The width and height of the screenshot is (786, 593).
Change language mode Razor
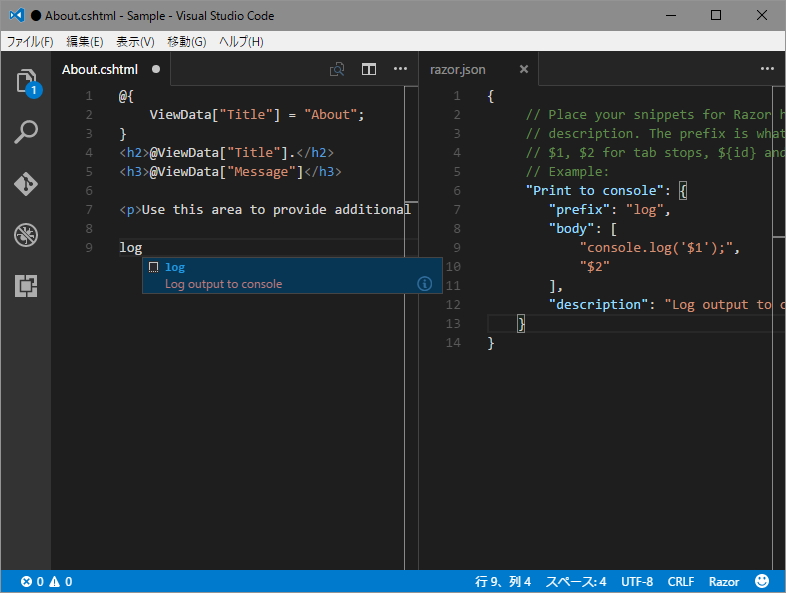click(x=723, y=581)
